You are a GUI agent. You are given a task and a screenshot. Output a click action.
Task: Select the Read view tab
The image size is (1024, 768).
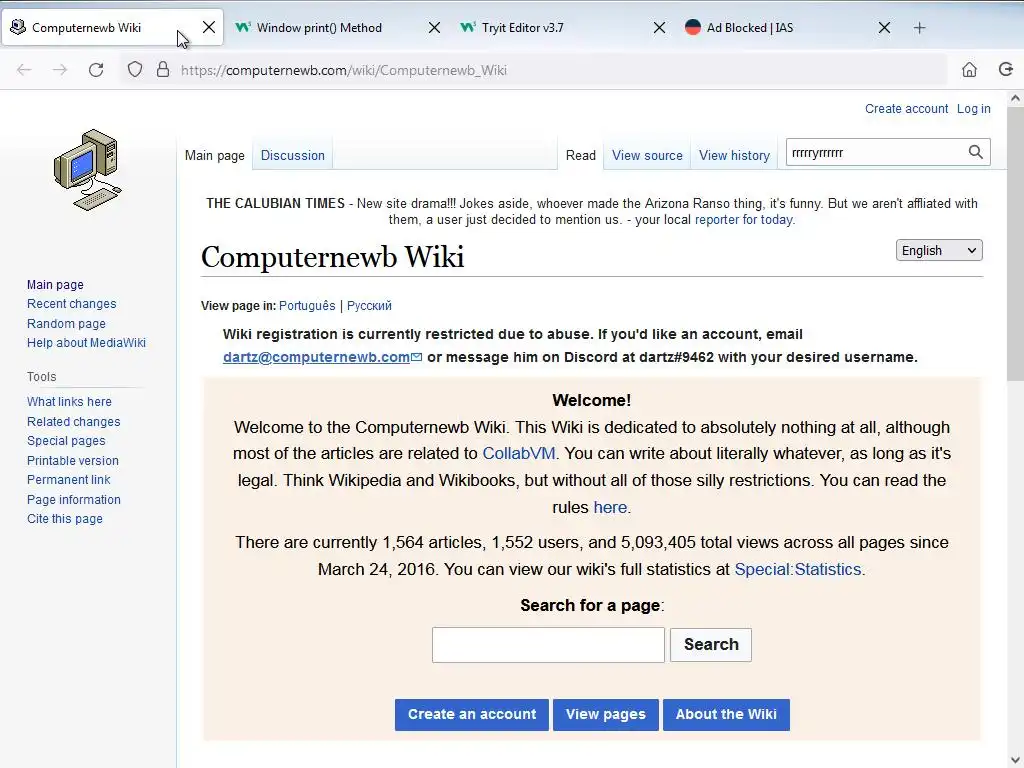point(581,155)
